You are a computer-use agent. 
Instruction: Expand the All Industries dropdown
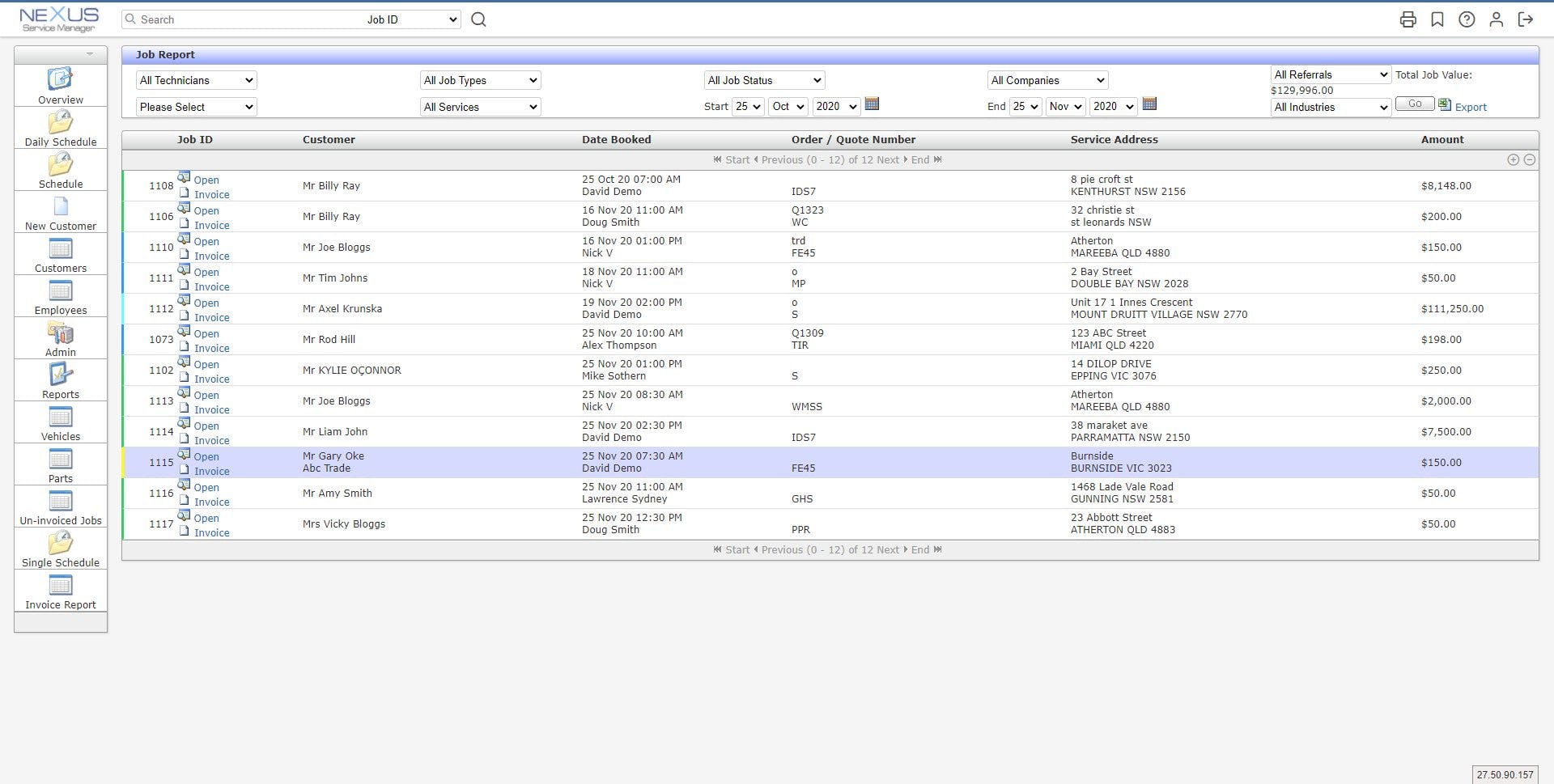coord(1330,106)
